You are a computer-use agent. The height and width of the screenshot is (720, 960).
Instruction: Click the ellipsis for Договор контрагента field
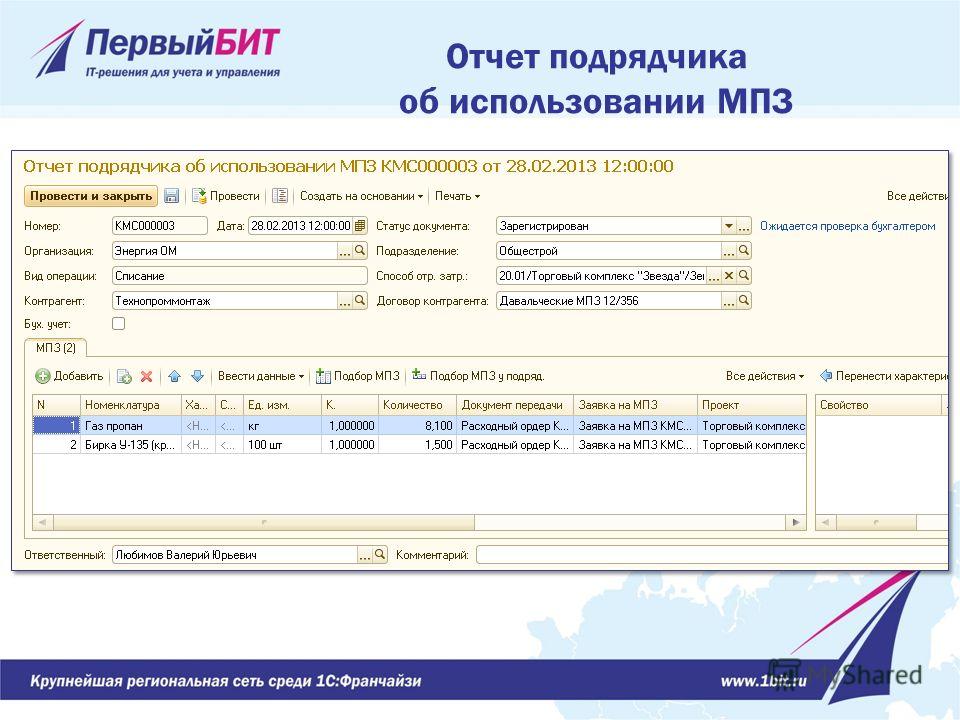pyautogui.click(x=729, y=301)
